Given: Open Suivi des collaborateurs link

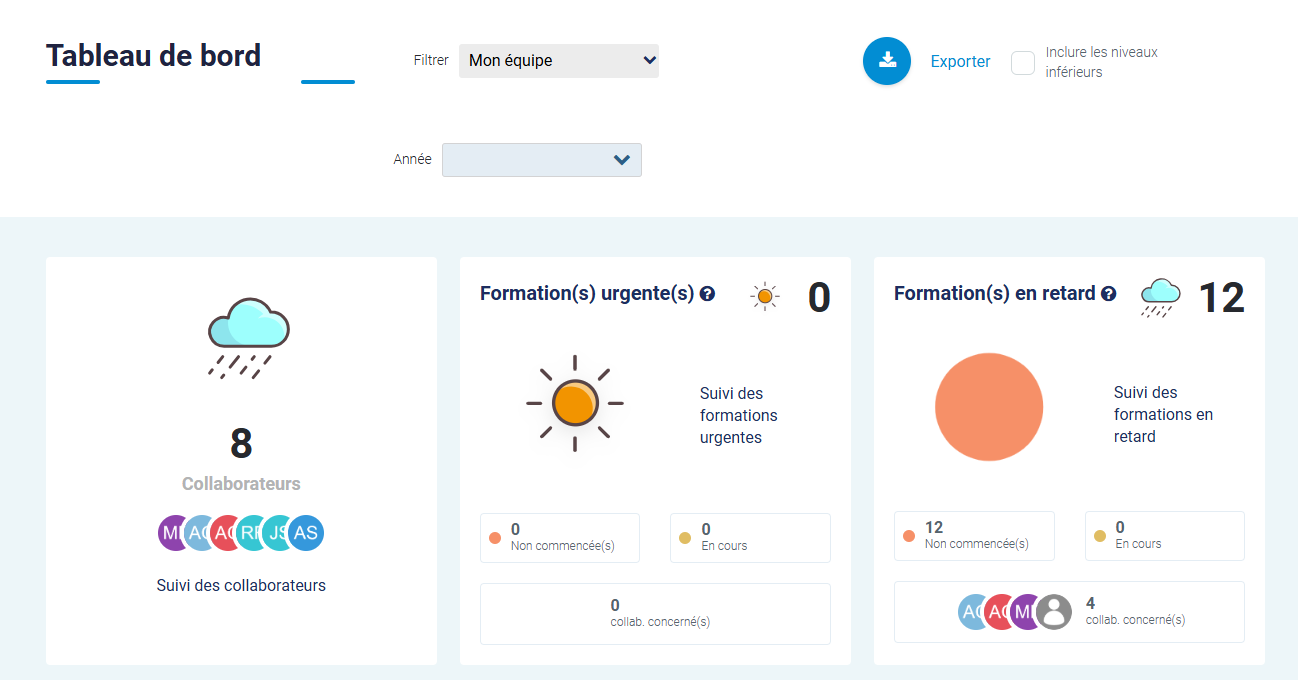Looking at the screenshot, I should 241,585.
